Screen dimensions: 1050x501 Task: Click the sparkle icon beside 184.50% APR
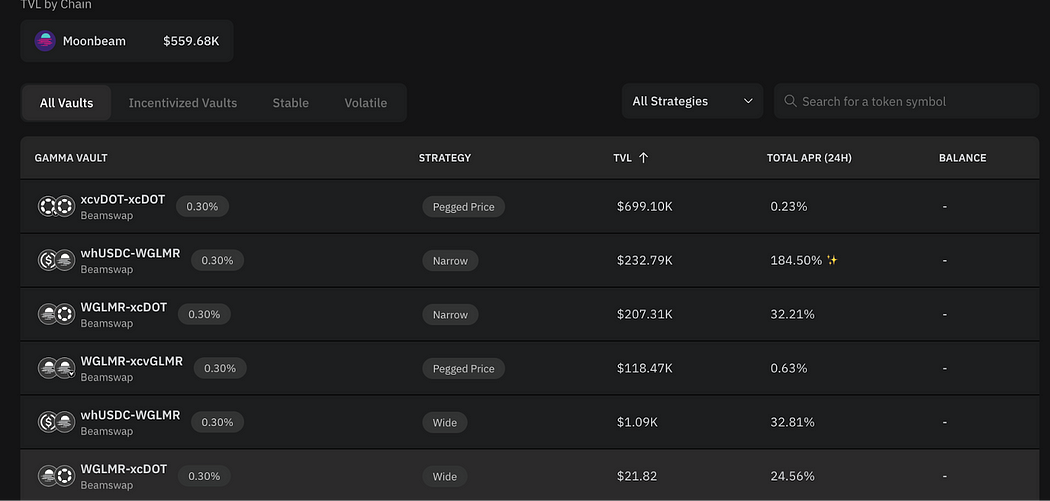[832, 260]
